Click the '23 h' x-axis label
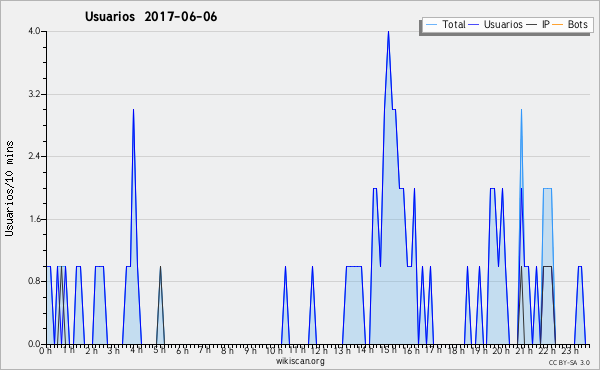The width and height of the screenshot is (600, 370). tap(570, 350)
